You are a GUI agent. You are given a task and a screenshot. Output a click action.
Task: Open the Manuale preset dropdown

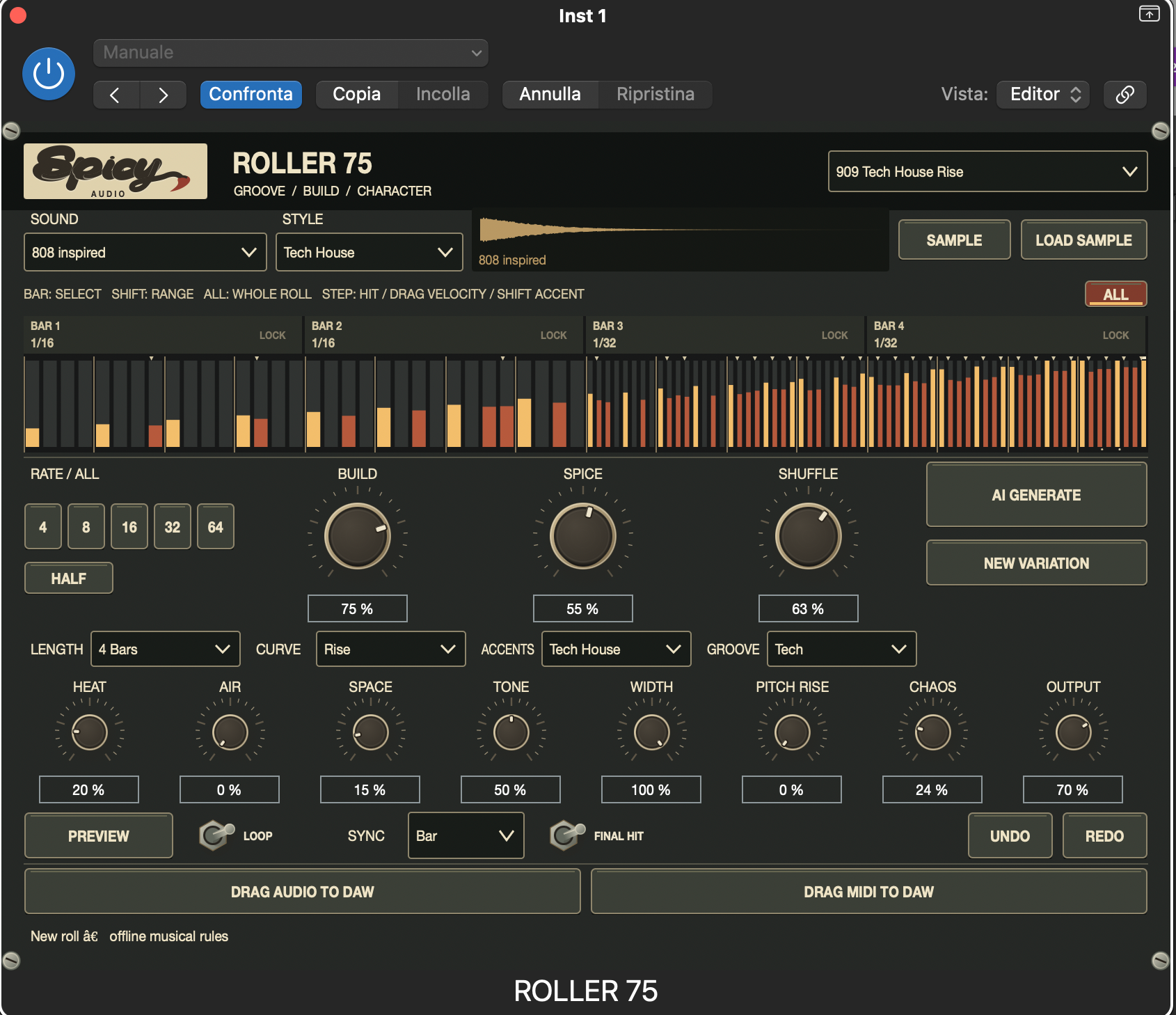(x=291, y=53)
